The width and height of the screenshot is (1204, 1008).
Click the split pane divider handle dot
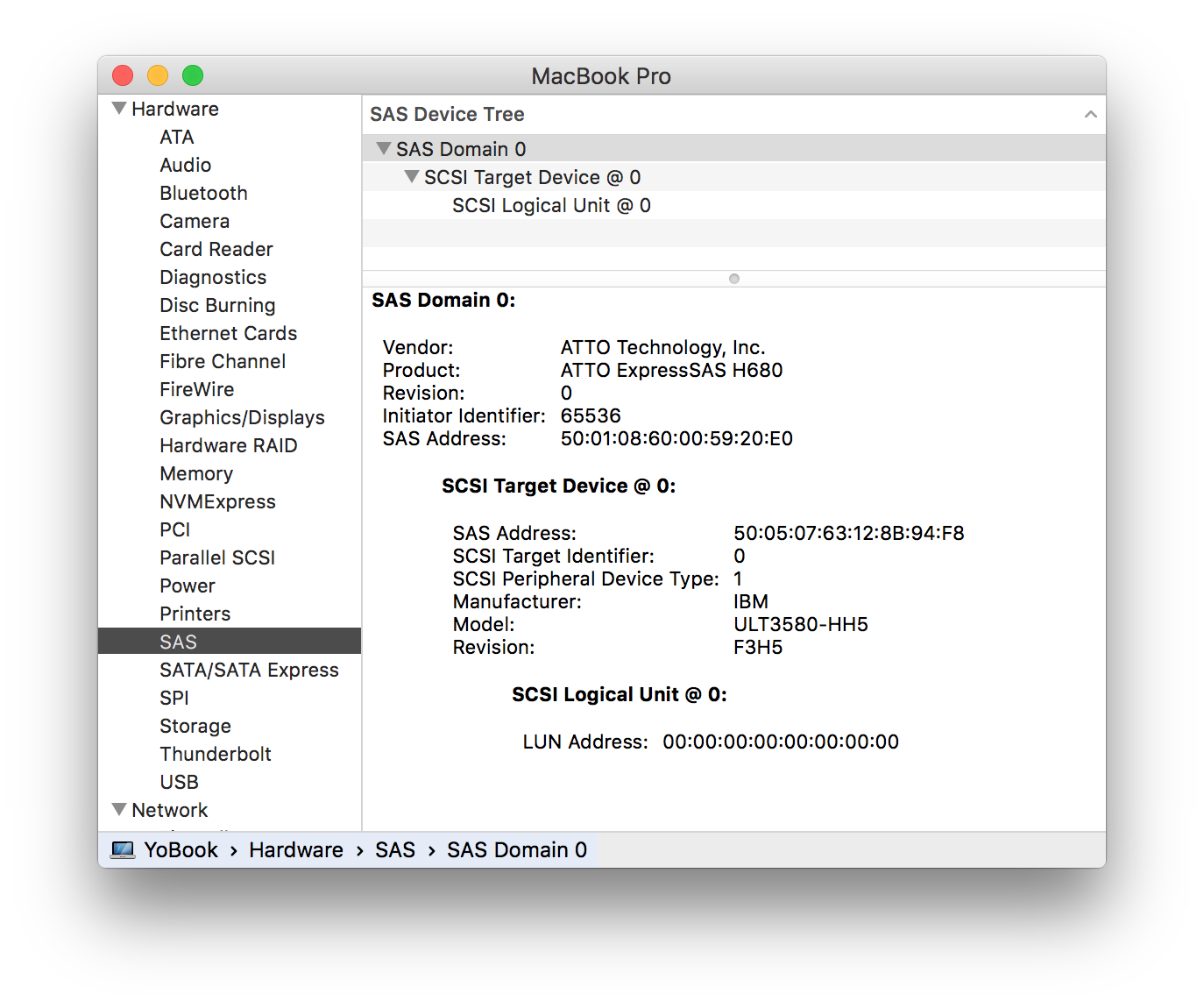734,279
